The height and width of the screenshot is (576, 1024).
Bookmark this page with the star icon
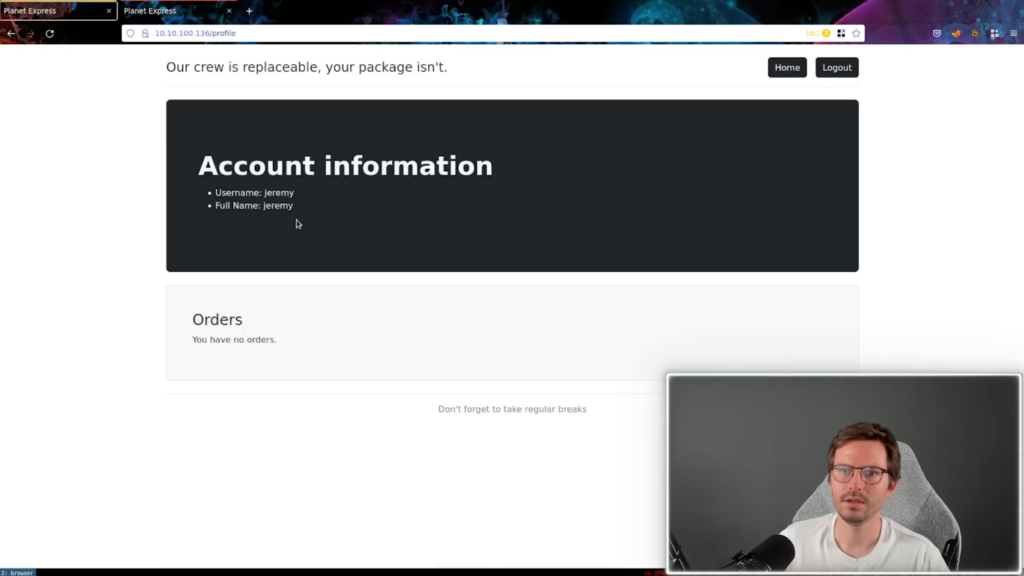856,33
